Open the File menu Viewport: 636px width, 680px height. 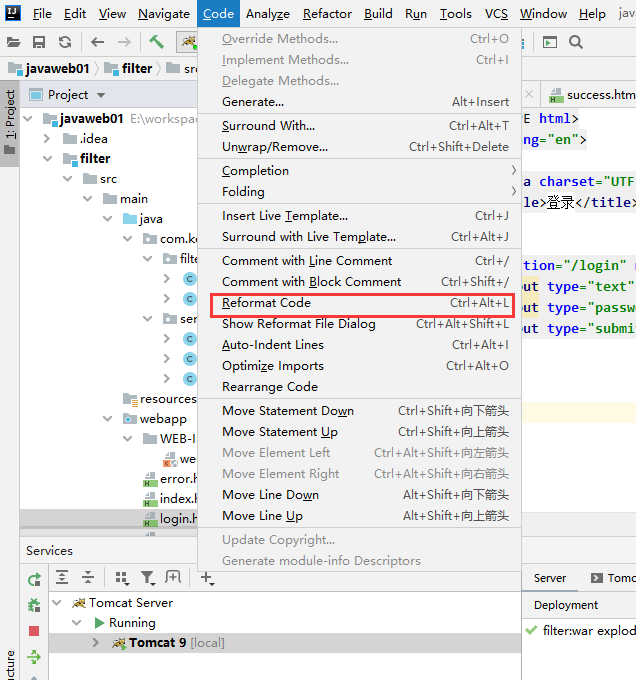(42, 14)
